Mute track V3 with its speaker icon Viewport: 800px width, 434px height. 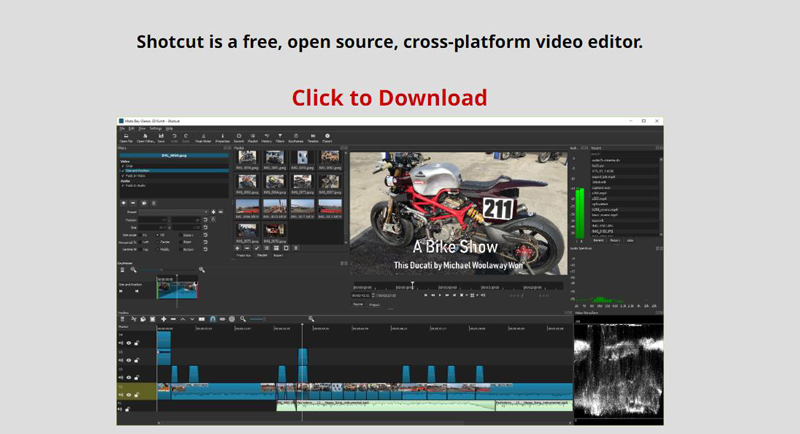[120, 360]
